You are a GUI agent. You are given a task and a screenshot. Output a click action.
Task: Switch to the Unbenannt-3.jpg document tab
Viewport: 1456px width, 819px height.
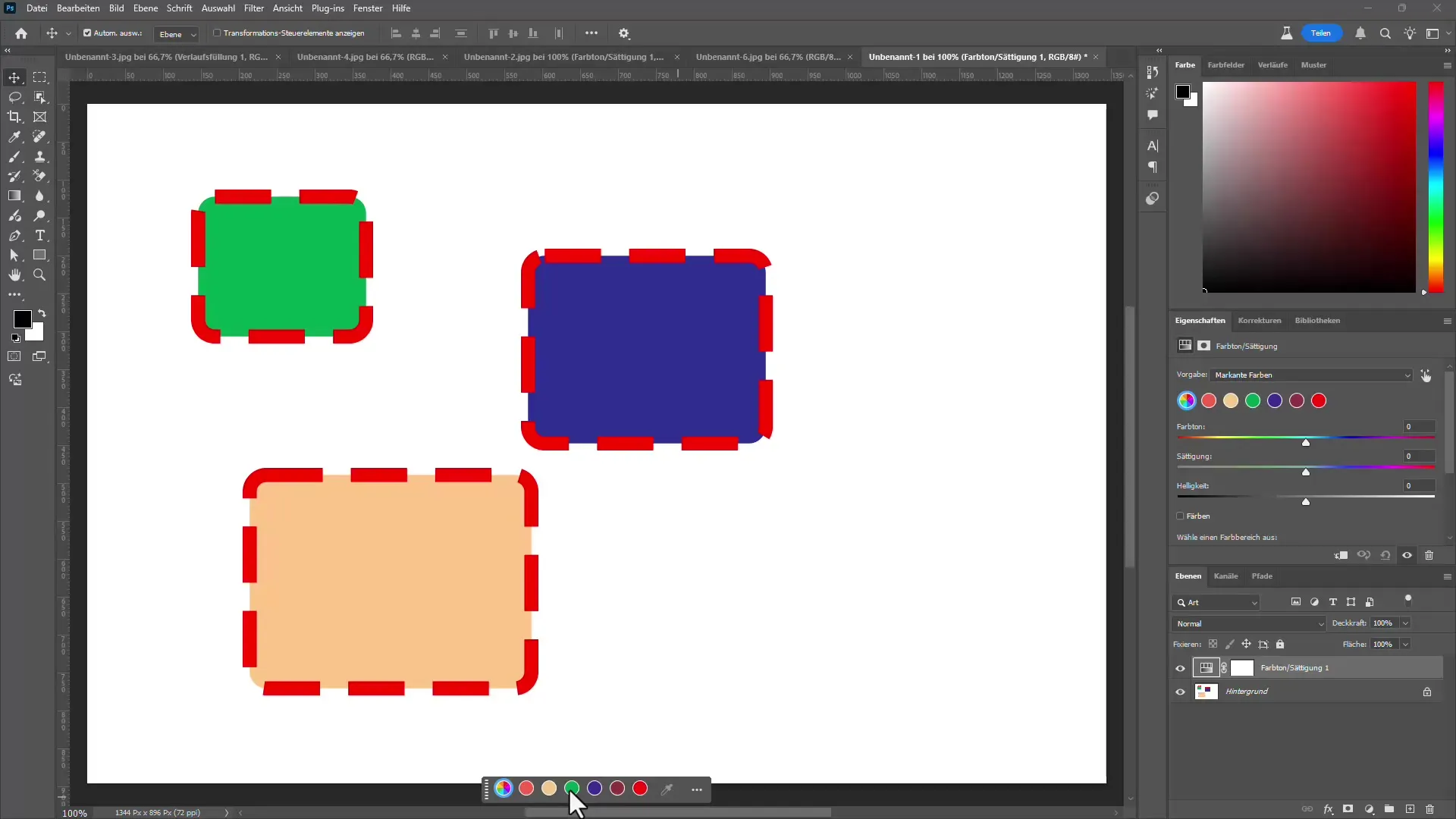pyautogui.click(x=167, y=57)
